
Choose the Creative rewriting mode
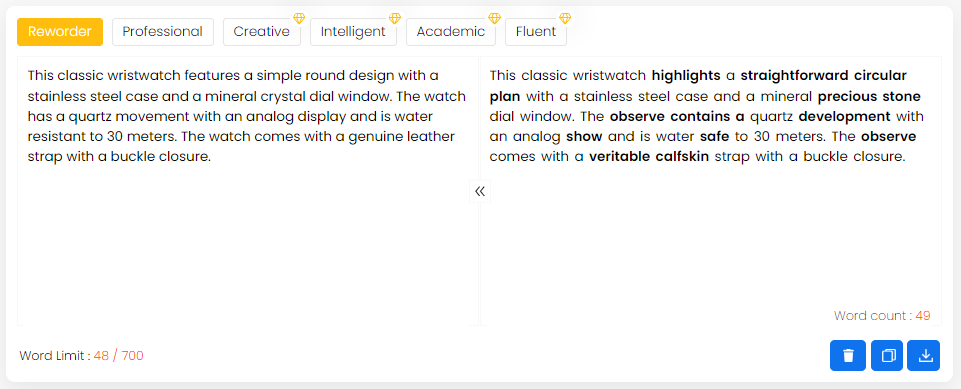pos(262,32)
